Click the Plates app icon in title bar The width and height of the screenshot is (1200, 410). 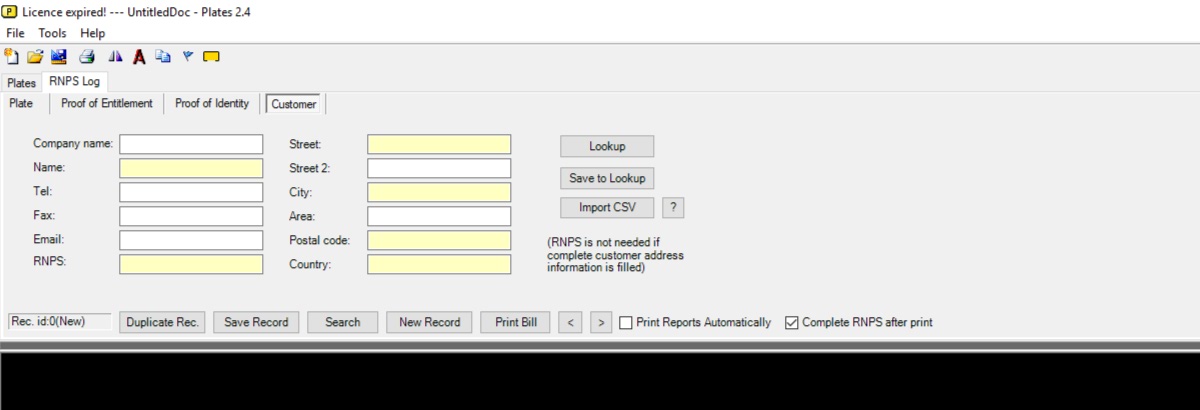[x=10, y=10]
